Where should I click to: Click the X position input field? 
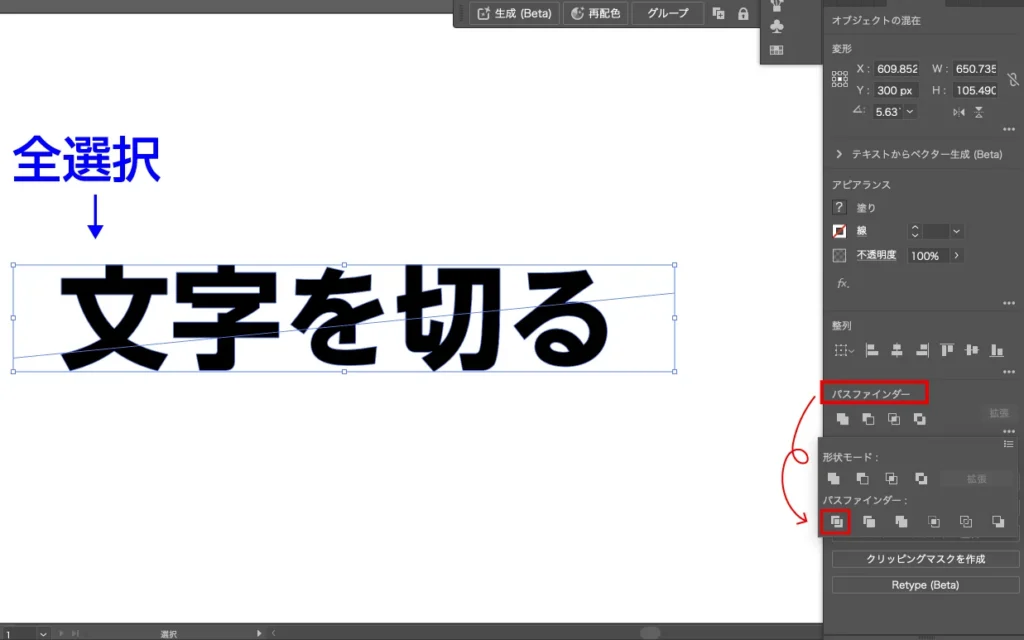[896, 69]
